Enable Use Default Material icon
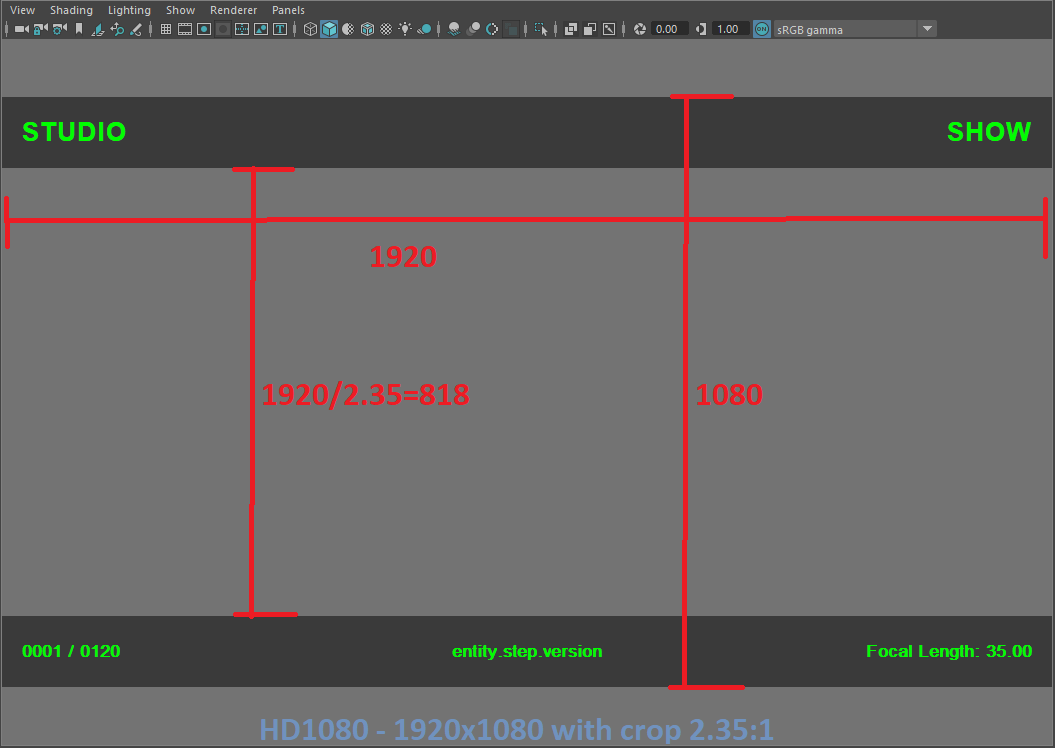This screenshot has width=1055, height=748. click(x=348, y=29)
